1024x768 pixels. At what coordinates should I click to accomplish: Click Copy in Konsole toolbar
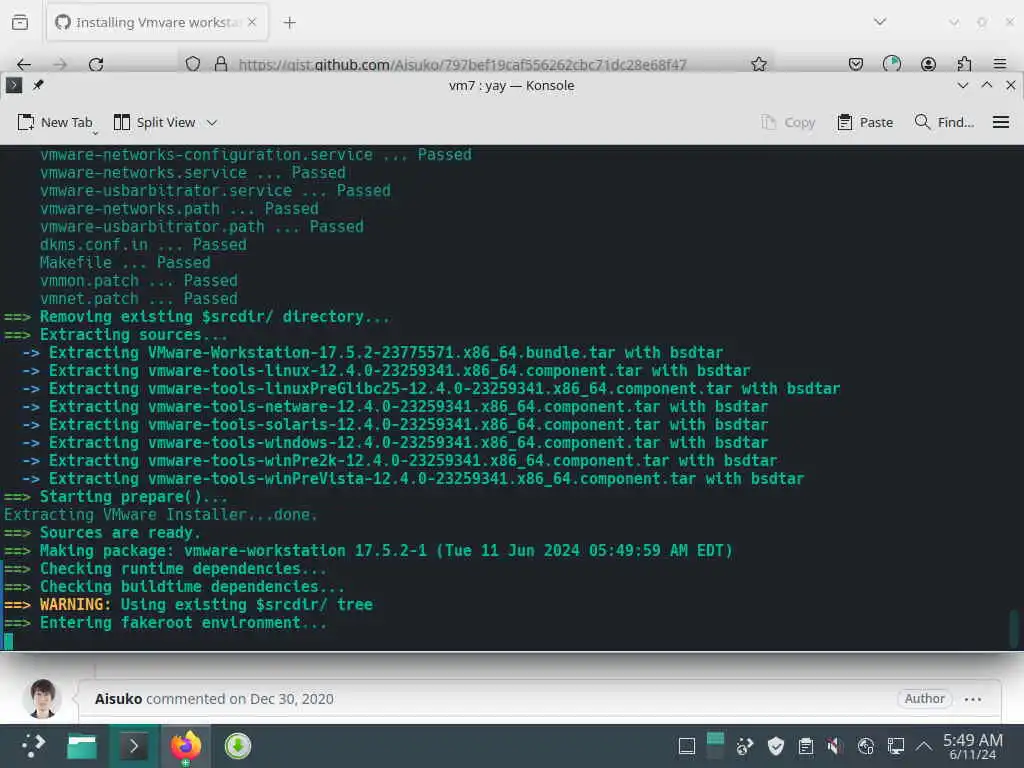click(x=788, y=122)
